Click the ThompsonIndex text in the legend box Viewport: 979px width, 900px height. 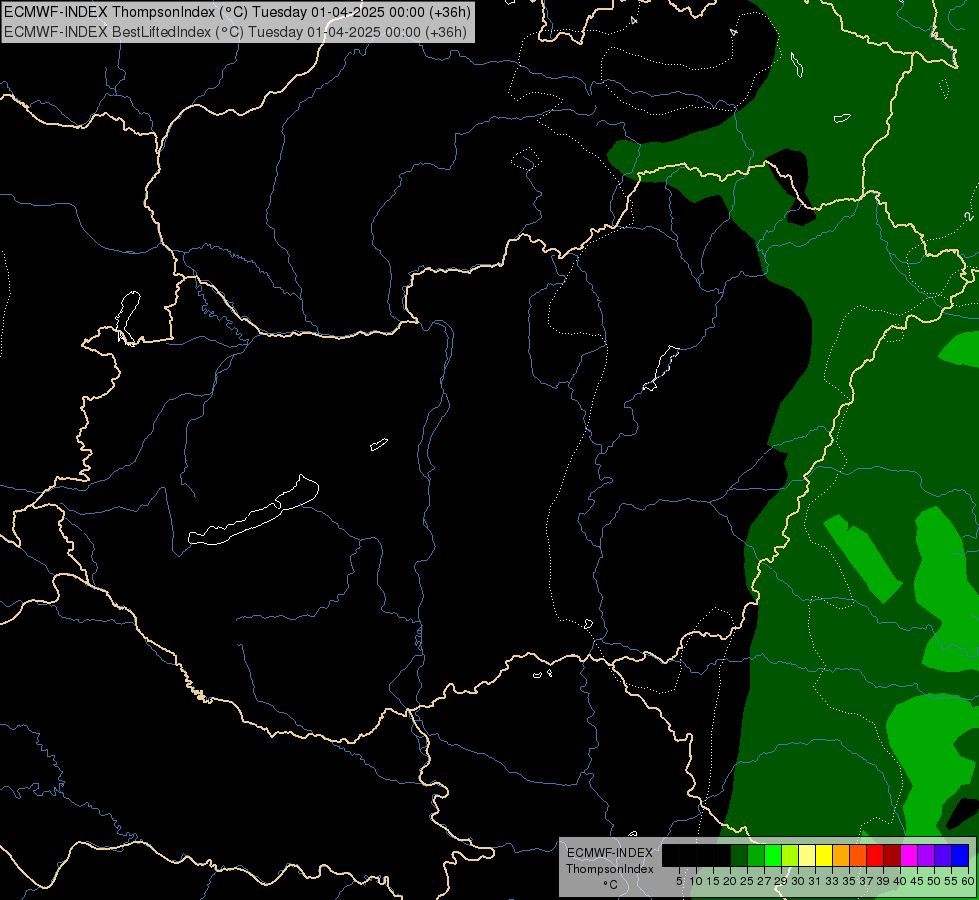[610, 869]
